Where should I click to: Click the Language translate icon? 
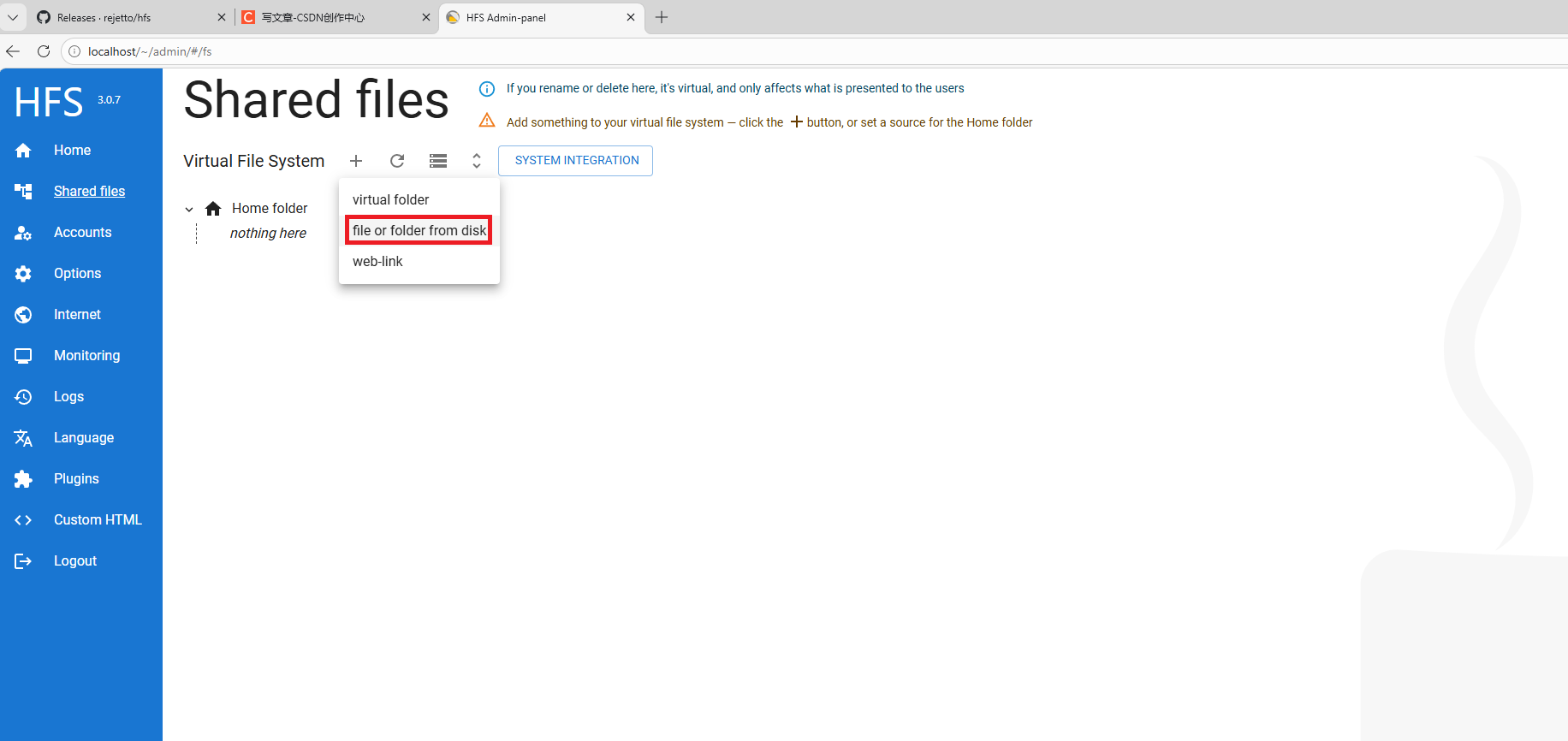pyautogui.click(x=23, y=438)
